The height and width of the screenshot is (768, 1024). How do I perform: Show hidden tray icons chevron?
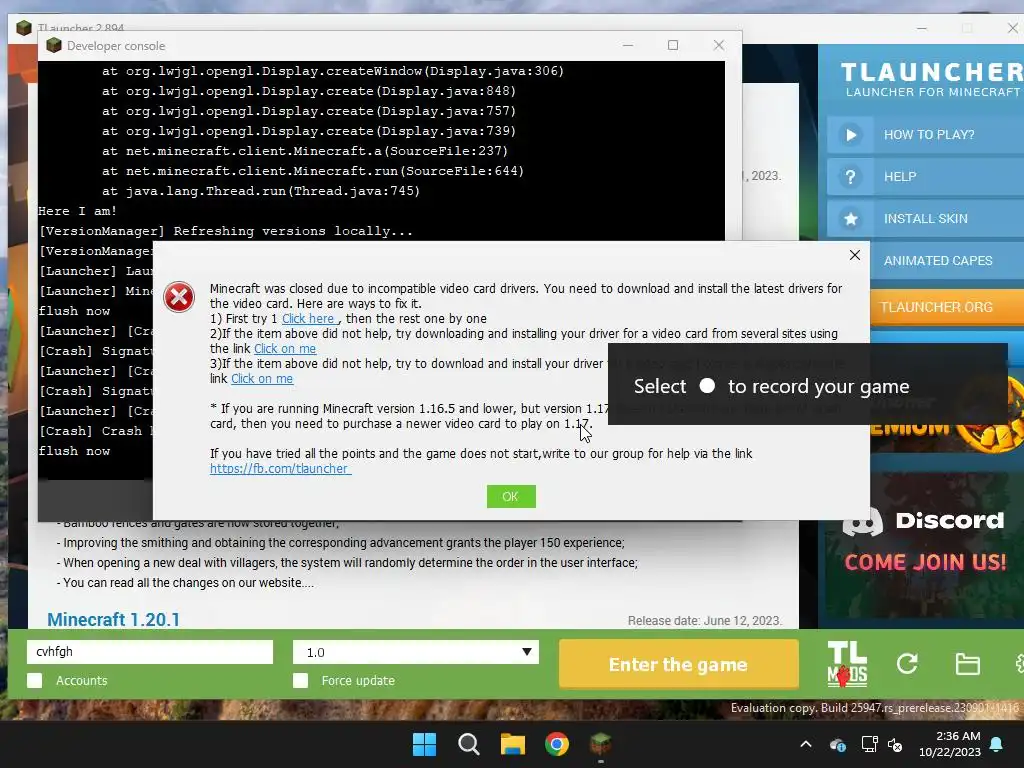(x=806, y=744)
